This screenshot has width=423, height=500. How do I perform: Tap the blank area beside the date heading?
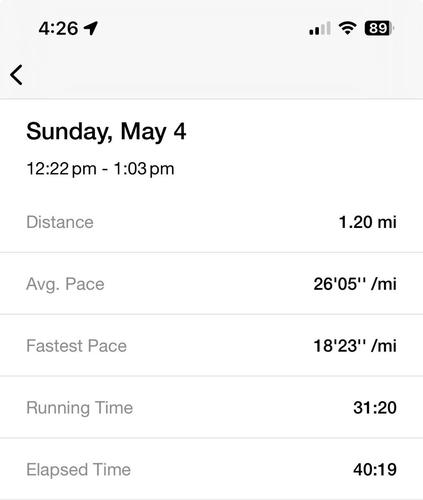300,132
